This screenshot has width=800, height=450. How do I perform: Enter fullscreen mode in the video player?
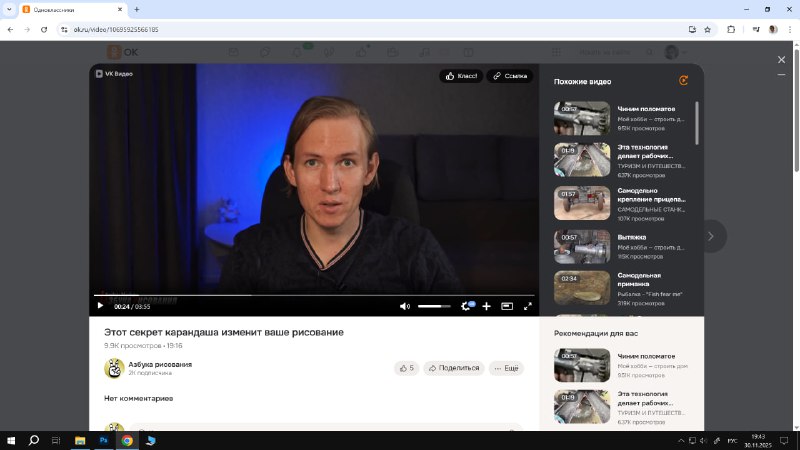528,306
